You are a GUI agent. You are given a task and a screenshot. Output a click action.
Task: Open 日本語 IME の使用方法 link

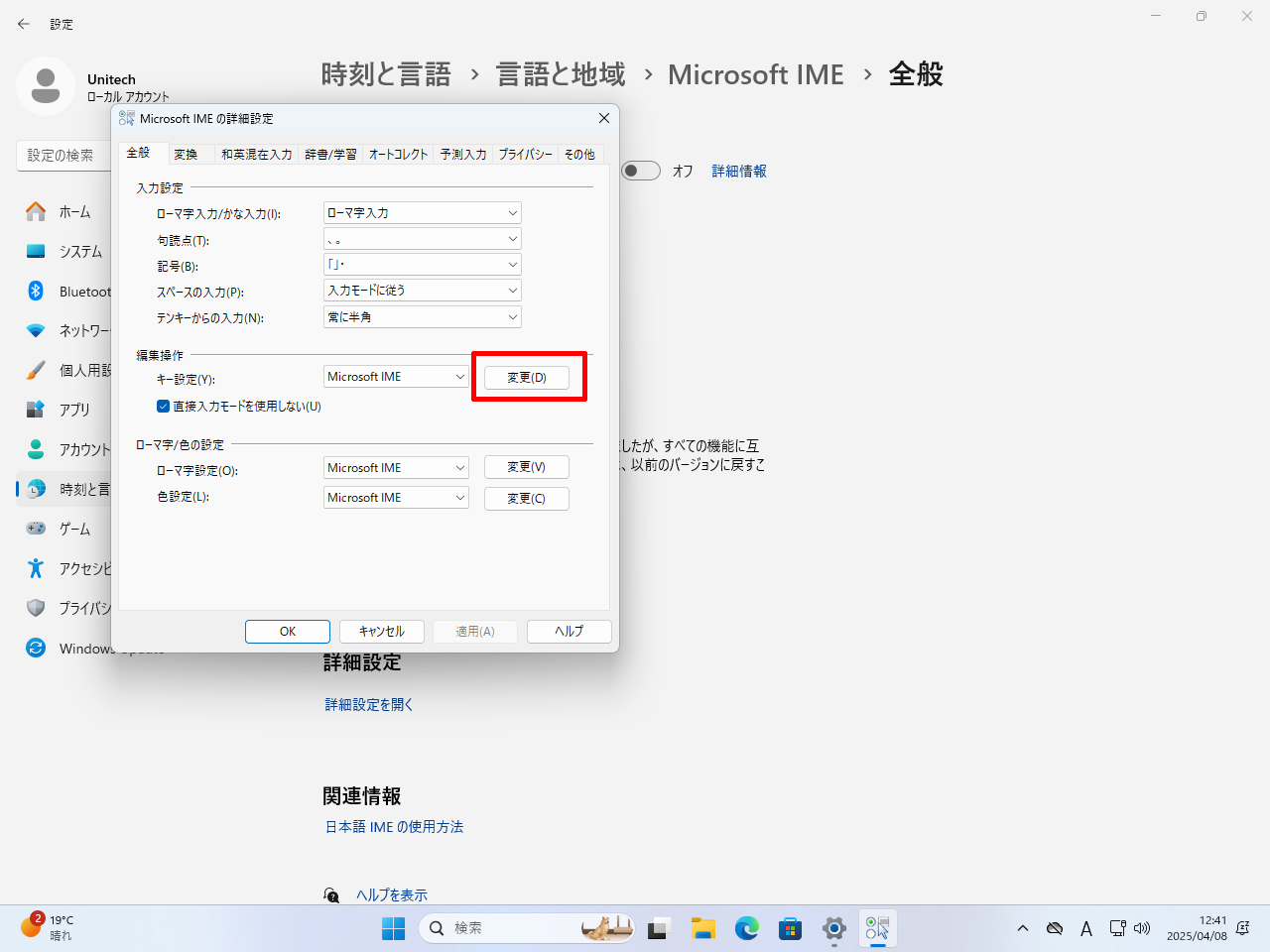point(394,826)
